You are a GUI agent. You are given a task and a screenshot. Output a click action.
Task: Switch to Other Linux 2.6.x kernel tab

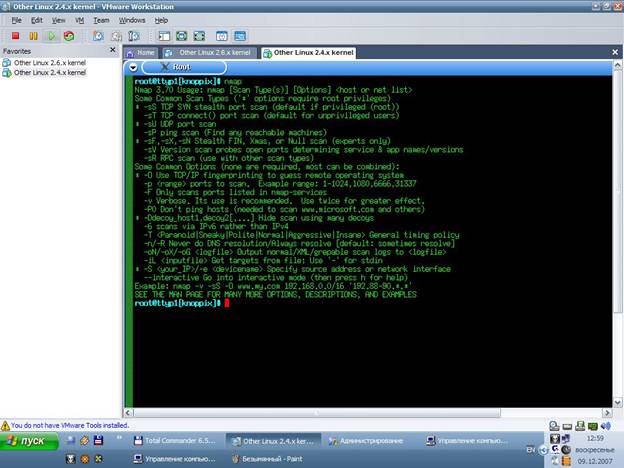click(211, 52)
